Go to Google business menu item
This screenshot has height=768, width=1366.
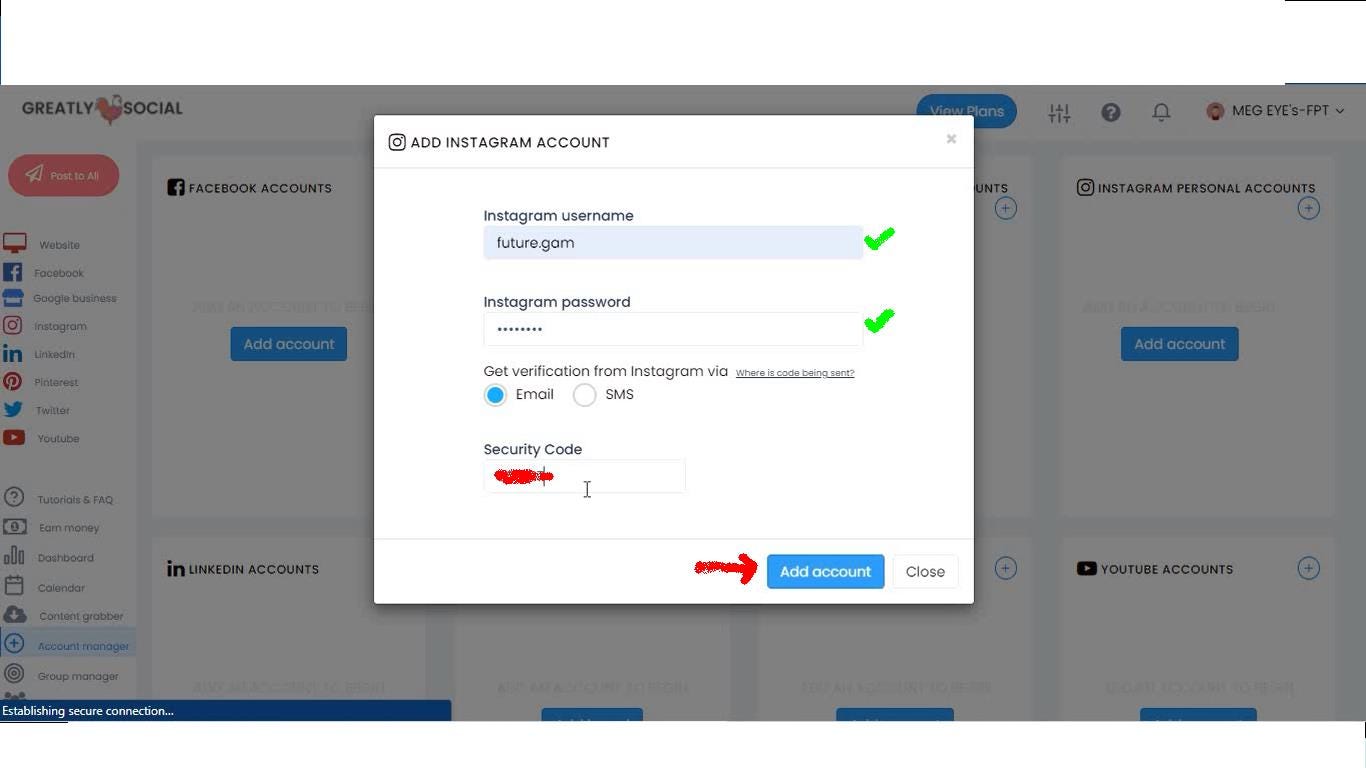click(x=74, y=298)
